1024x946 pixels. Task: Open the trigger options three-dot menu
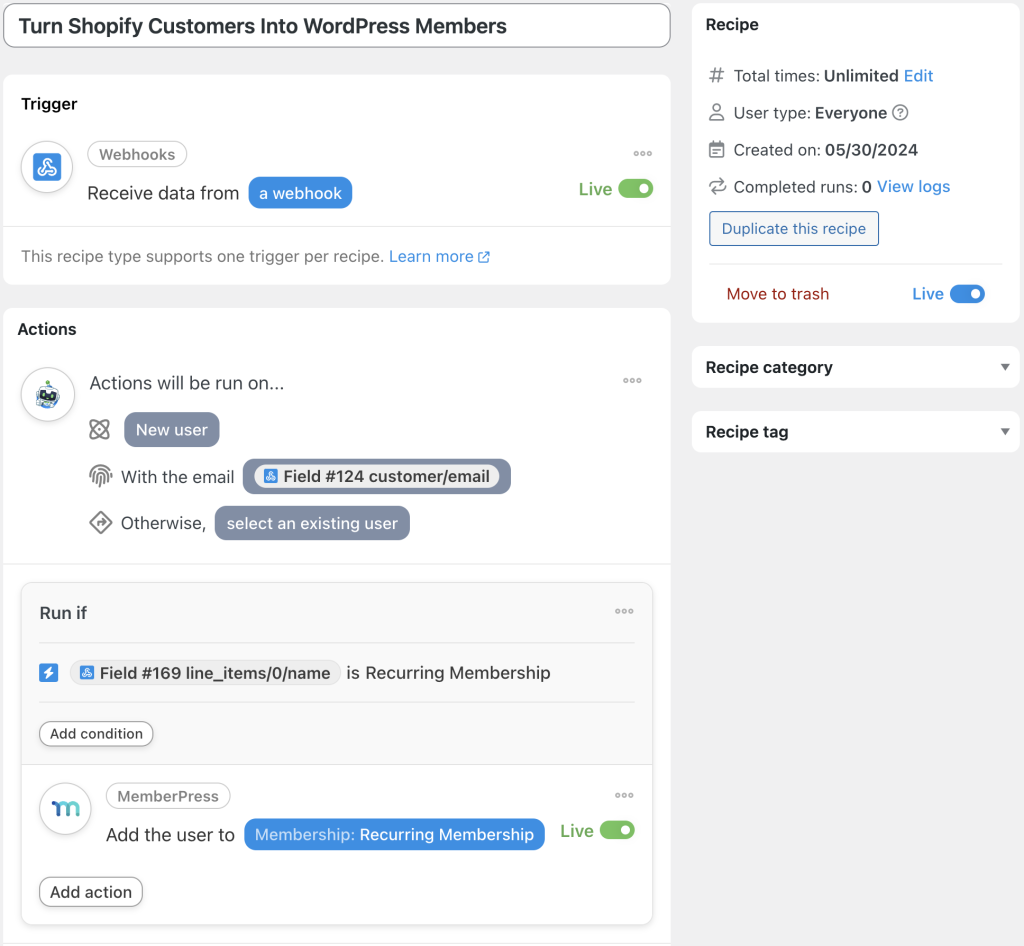[641, 153]
